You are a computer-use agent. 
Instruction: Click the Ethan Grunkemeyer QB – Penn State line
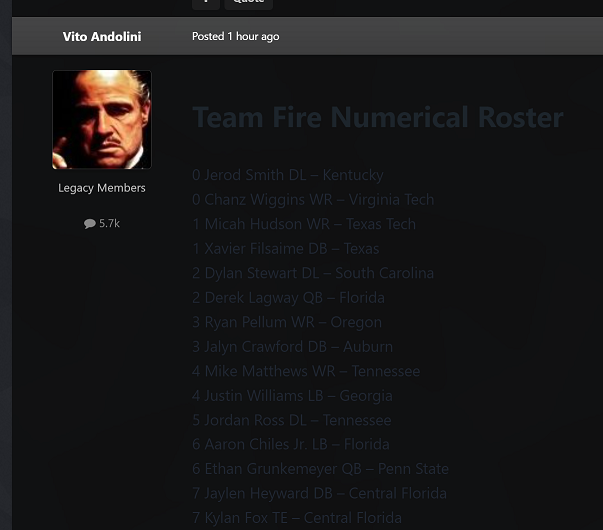[320, 469]
